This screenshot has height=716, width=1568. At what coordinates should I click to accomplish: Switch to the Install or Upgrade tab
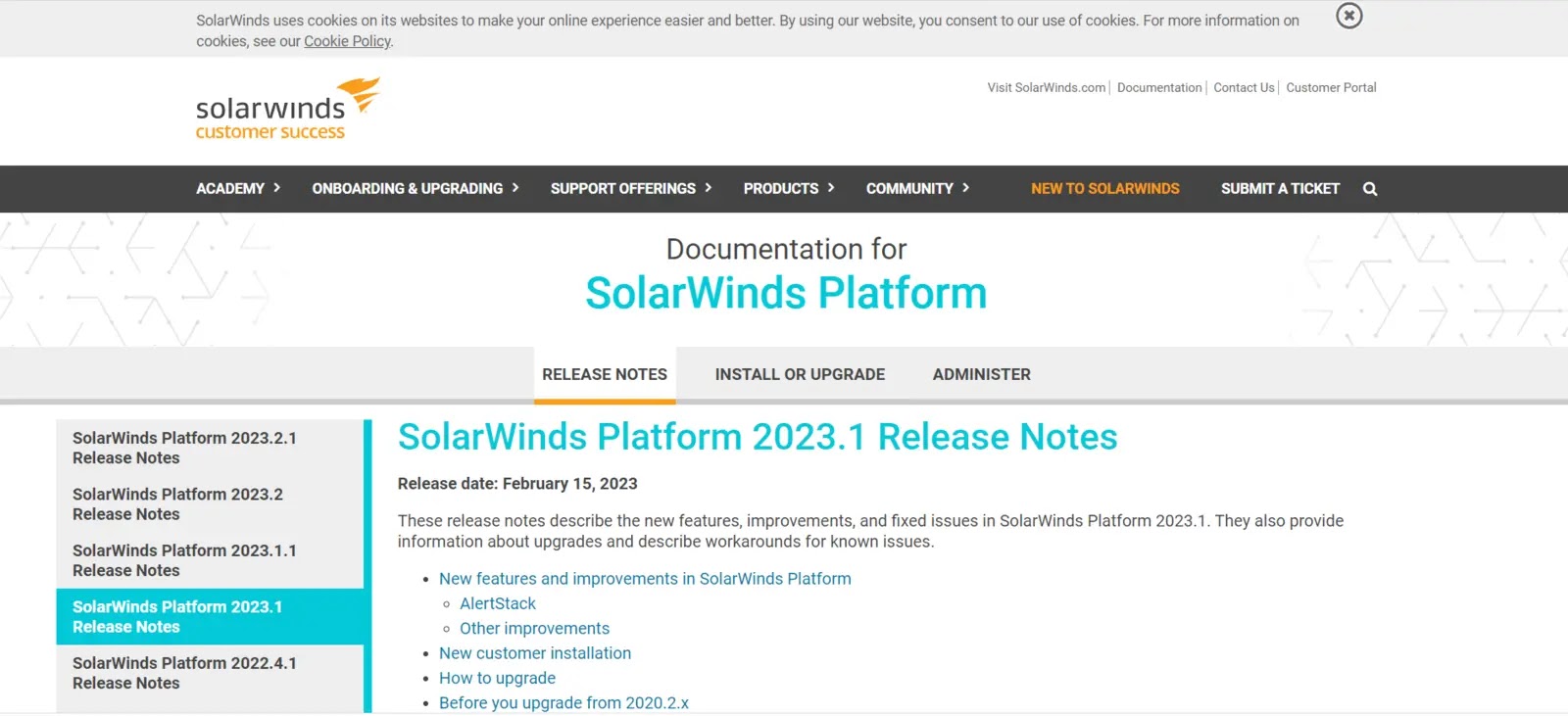pyautogui.click(x=800, y=374)
